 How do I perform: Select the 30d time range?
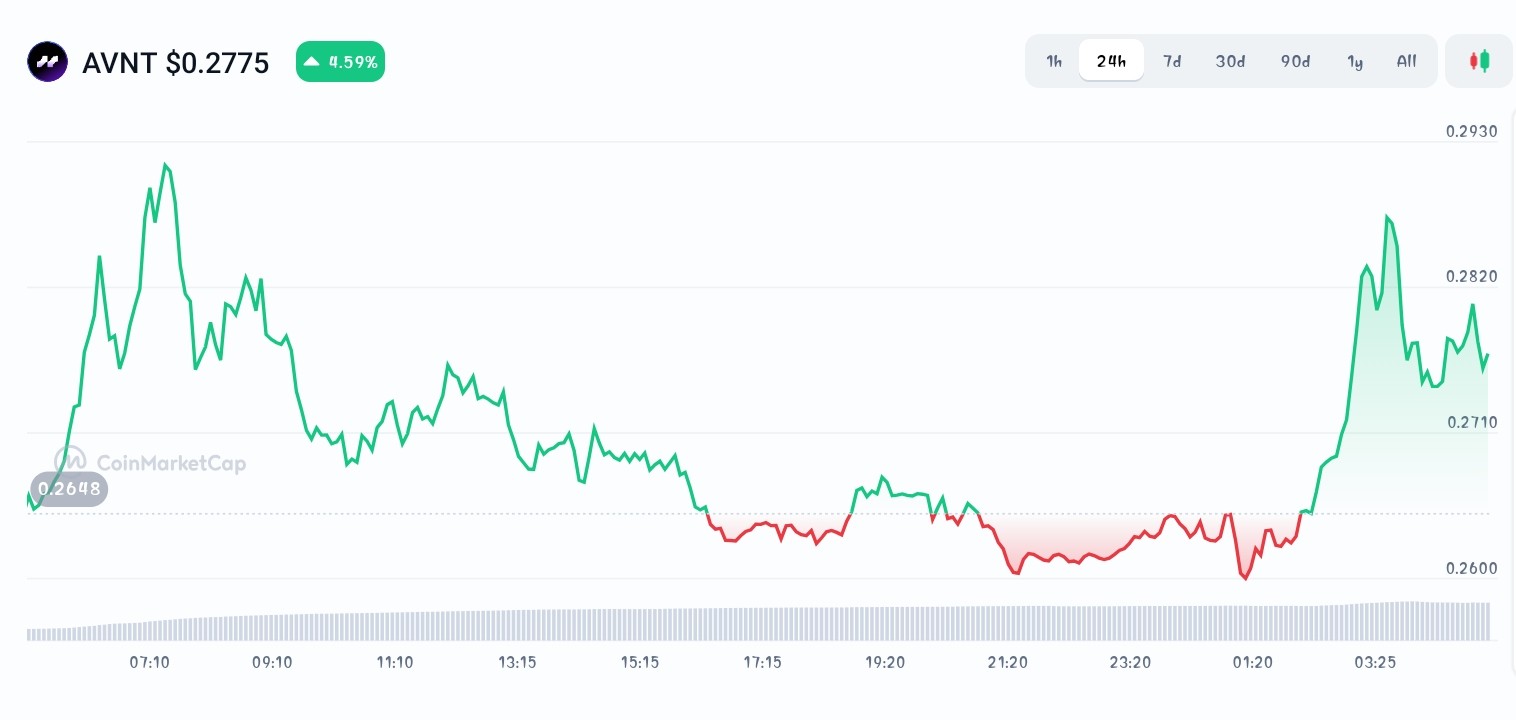pyautogui.click(x=1230, y=61)
